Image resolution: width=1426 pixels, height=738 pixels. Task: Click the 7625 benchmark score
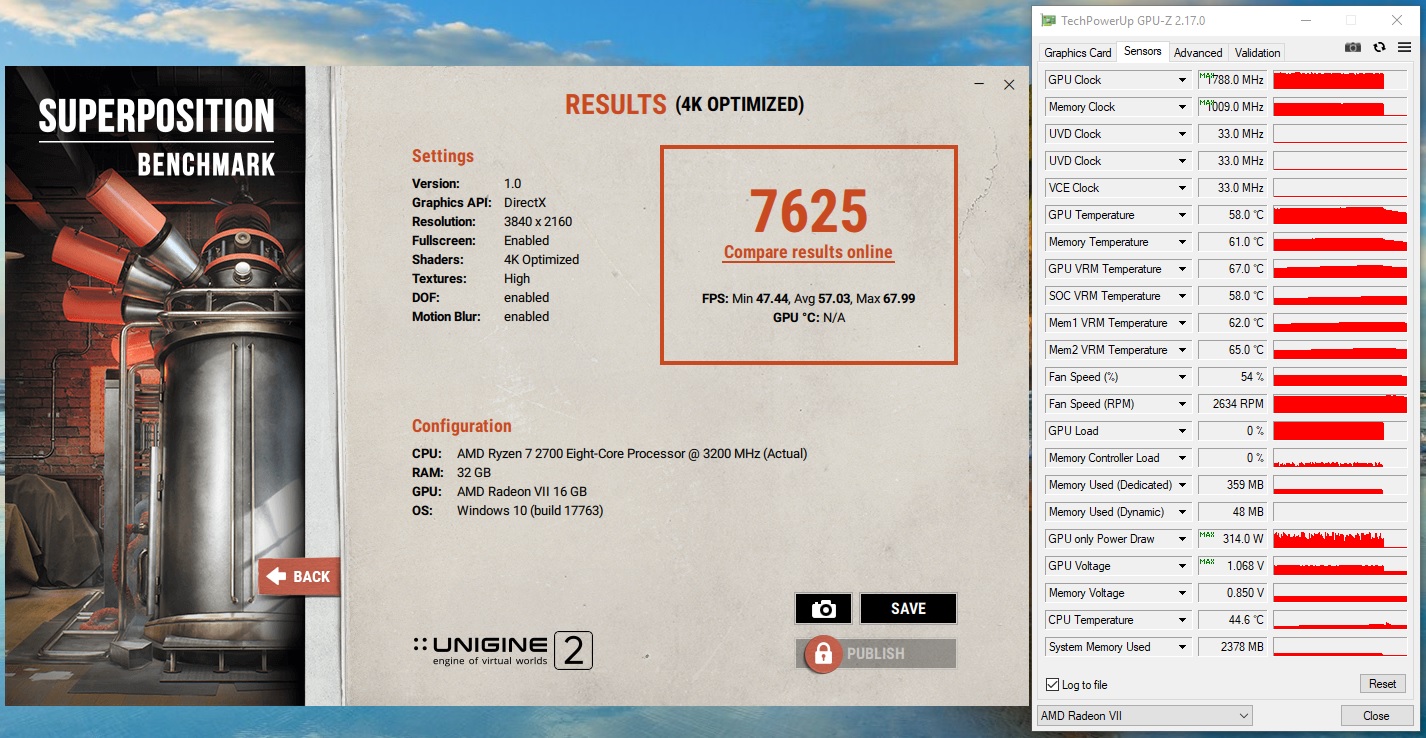809,210
